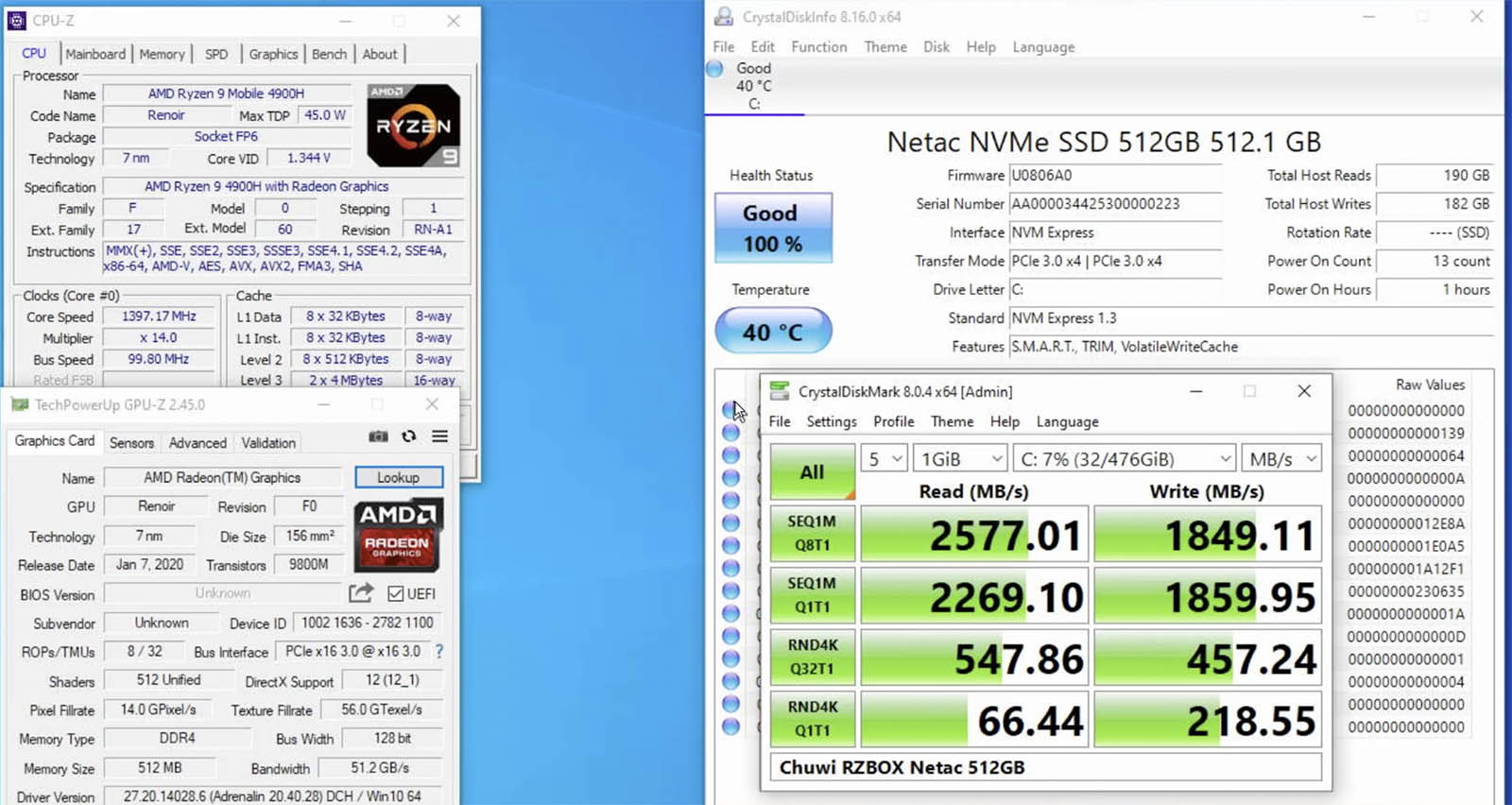Open the test count dropdown showing 5
Screen dimensions: 1512x805
[x=885, y=459]
